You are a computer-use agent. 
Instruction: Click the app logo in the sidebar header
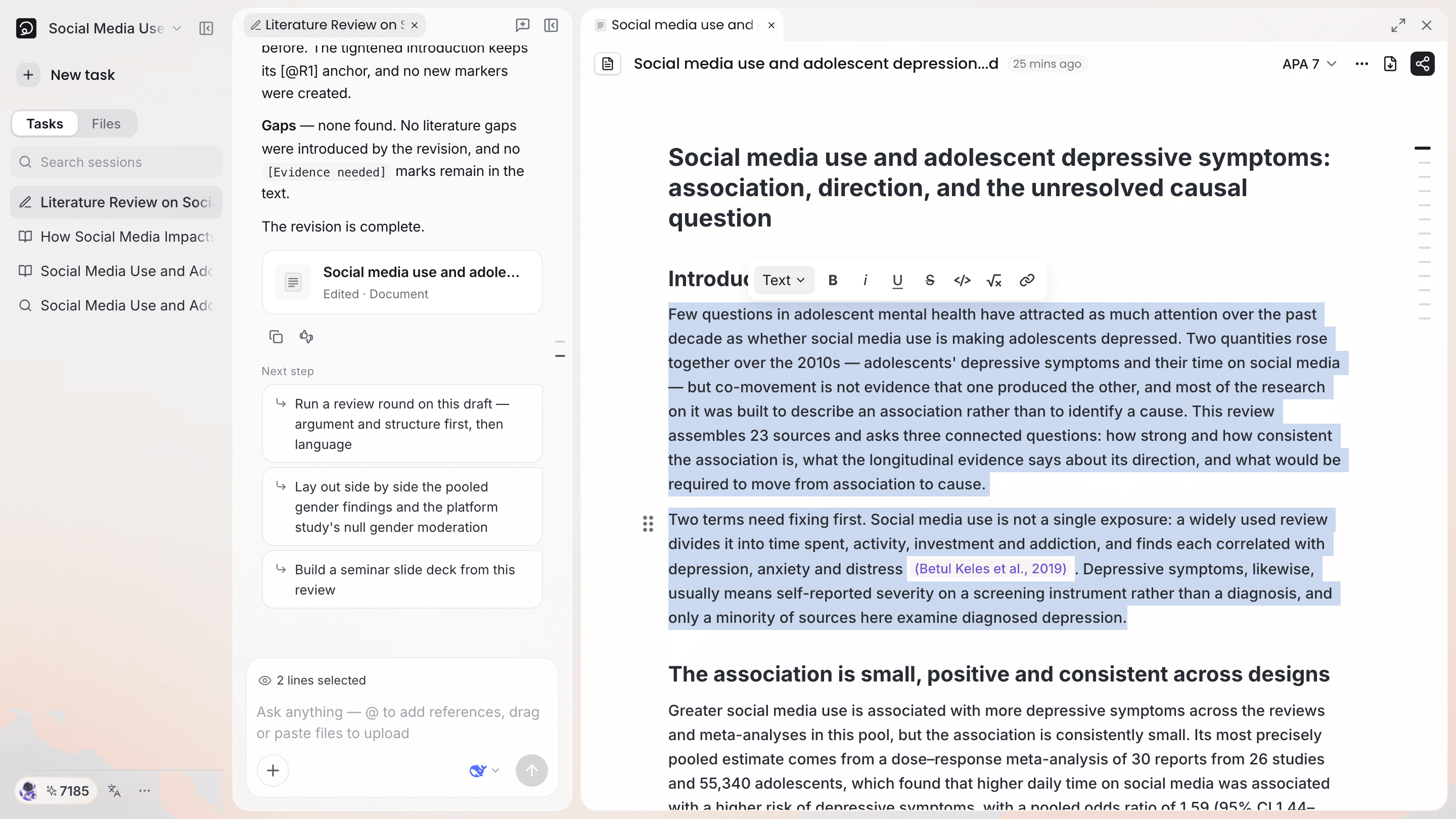(x=26, y=28)
